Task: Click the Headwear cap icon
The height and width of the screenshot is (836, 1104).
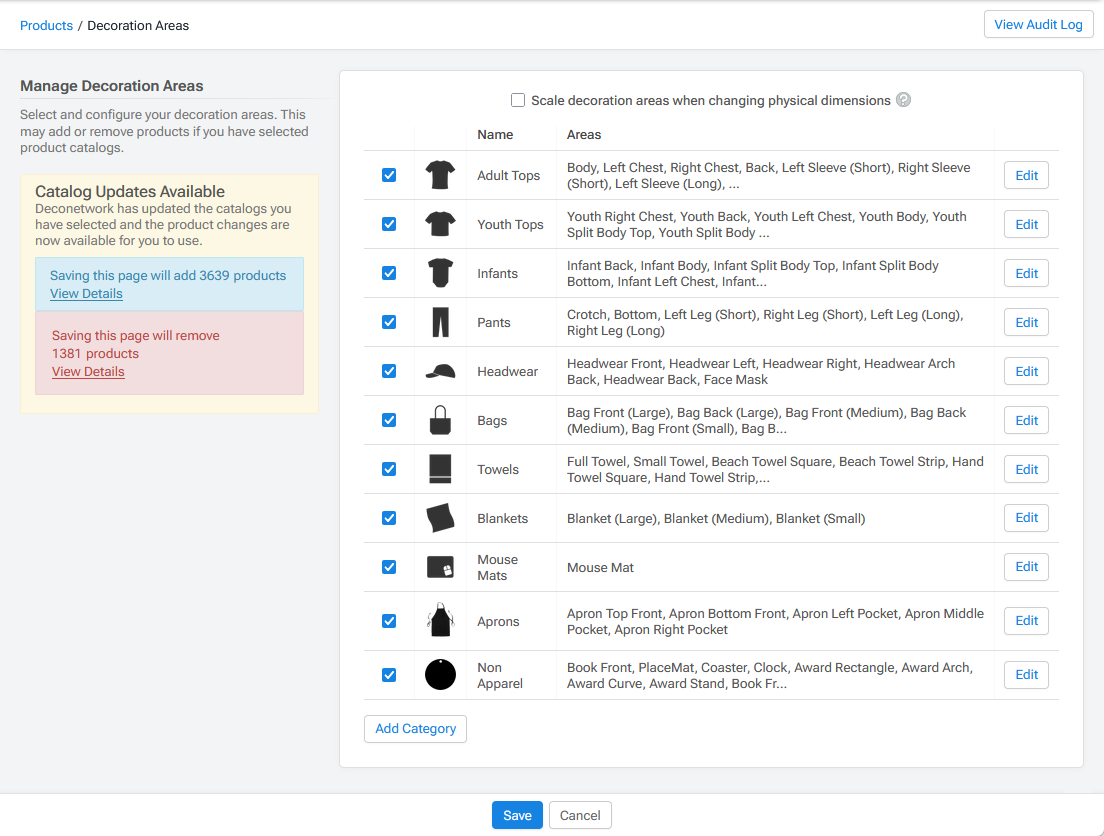Action: point(440,371)
